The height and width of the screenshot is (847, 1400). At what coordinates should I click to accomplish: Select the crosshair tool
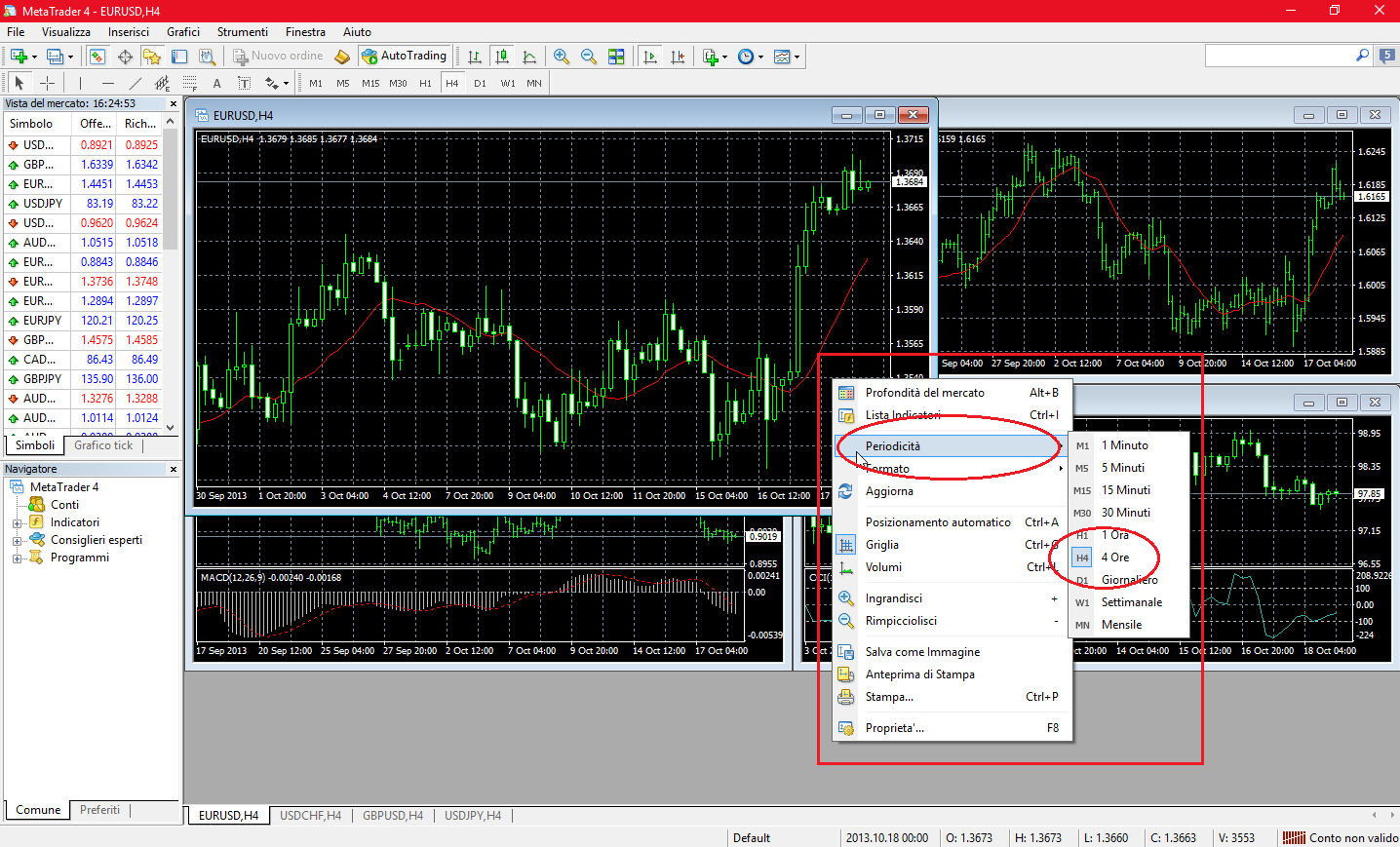[47, 83]
